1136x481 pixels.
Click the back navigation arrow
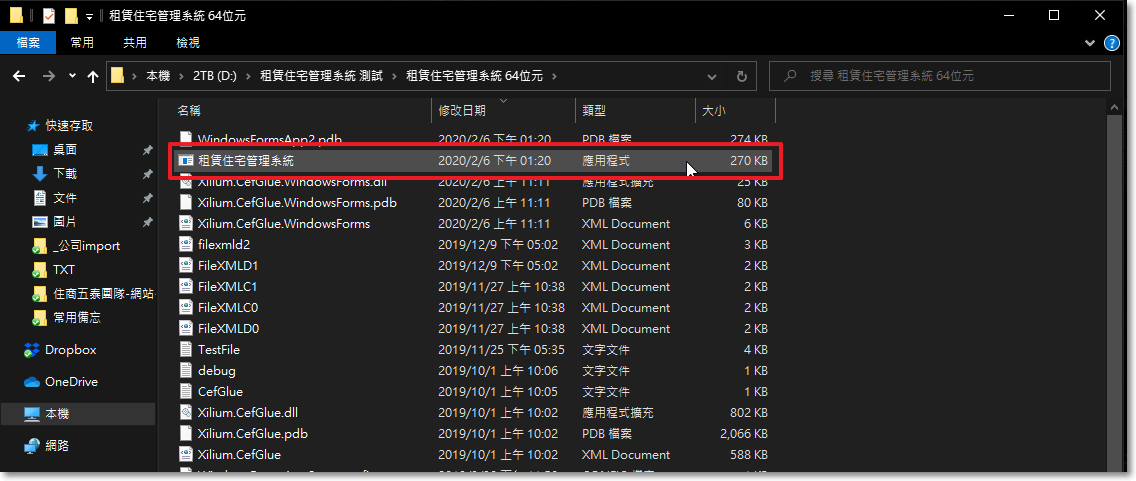tap(19, 76)
